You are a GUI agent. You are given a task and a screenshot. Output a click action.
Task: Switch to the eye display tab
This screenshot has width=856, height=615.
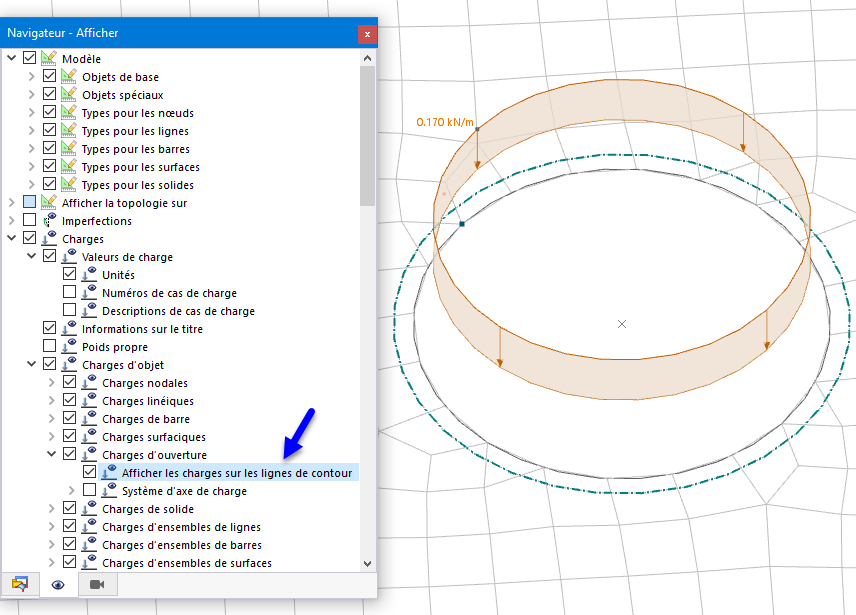coord(58,584)
